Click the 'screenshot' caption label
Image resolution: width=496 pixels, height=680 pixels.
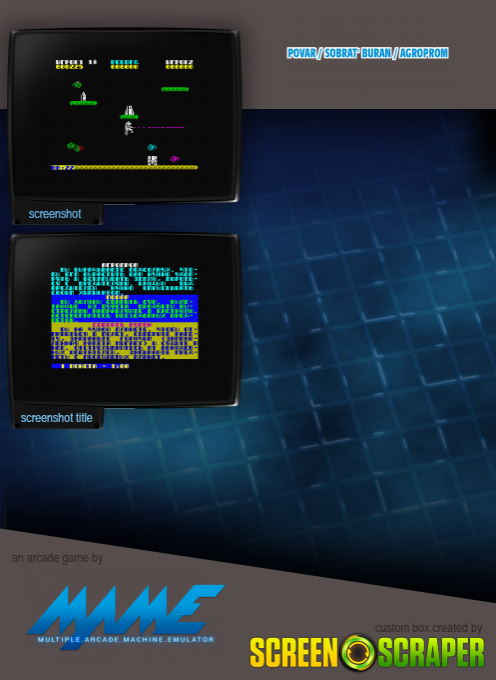pos(55,214)
